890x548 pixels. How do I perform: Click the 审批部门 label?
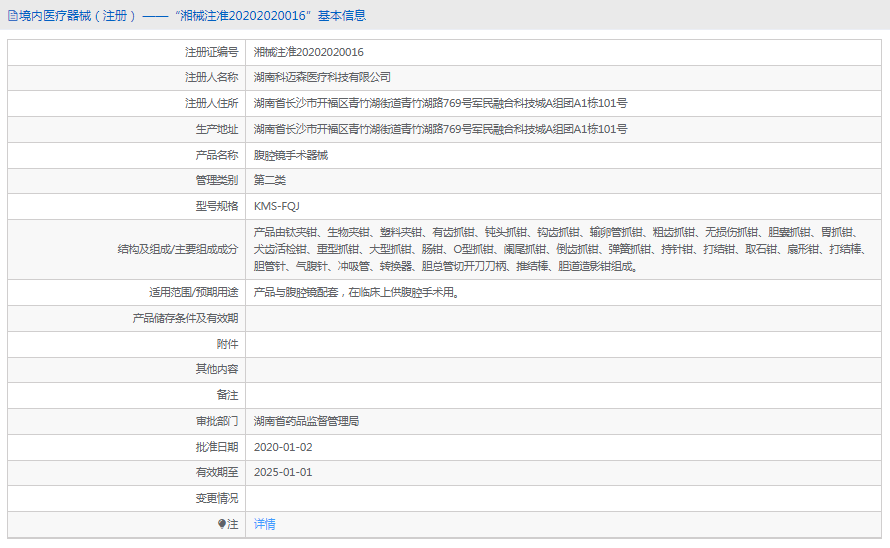(x=217, y=421)
